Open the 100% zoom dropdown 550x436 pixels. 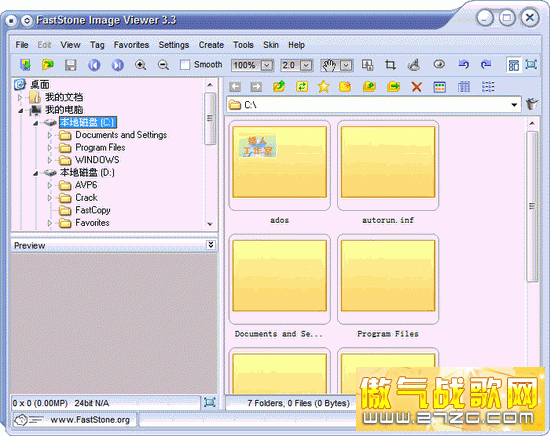(x=267, y=65)
